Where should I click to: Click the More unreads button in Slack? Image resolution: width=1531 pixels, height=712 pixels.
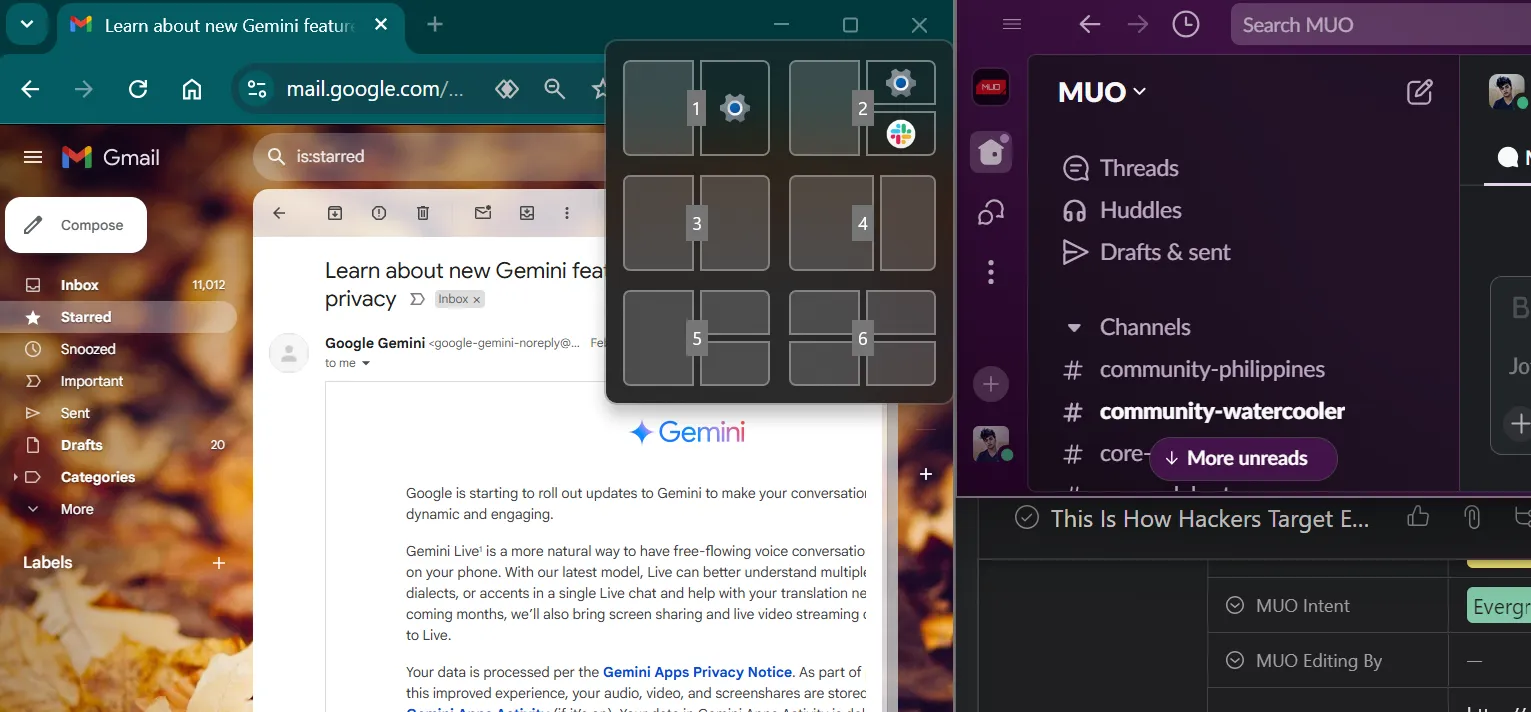(1243, 458)
